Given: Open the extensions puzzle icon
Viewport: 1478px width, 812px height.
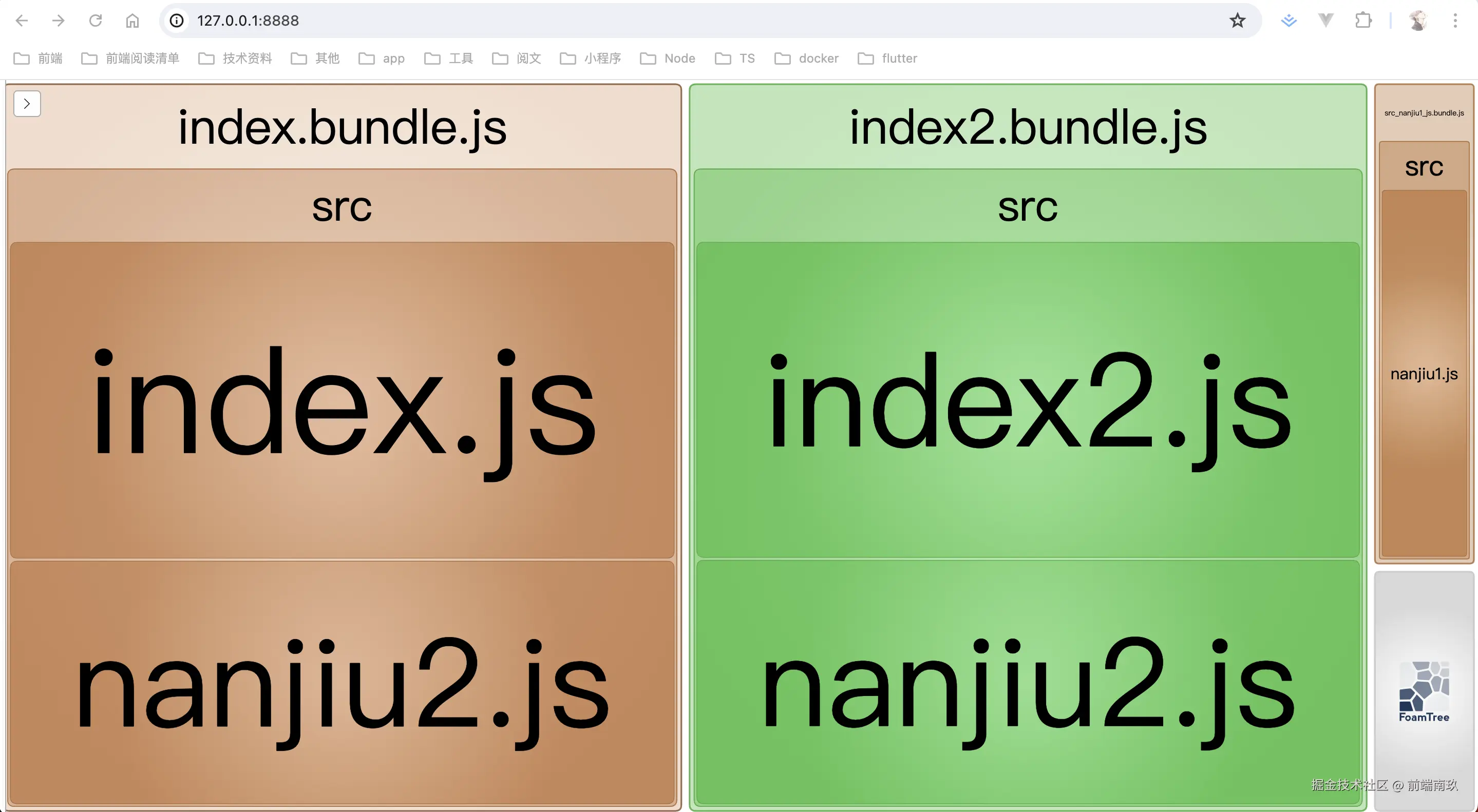Looking at the screenshot, I should (x=1363, y=21).
